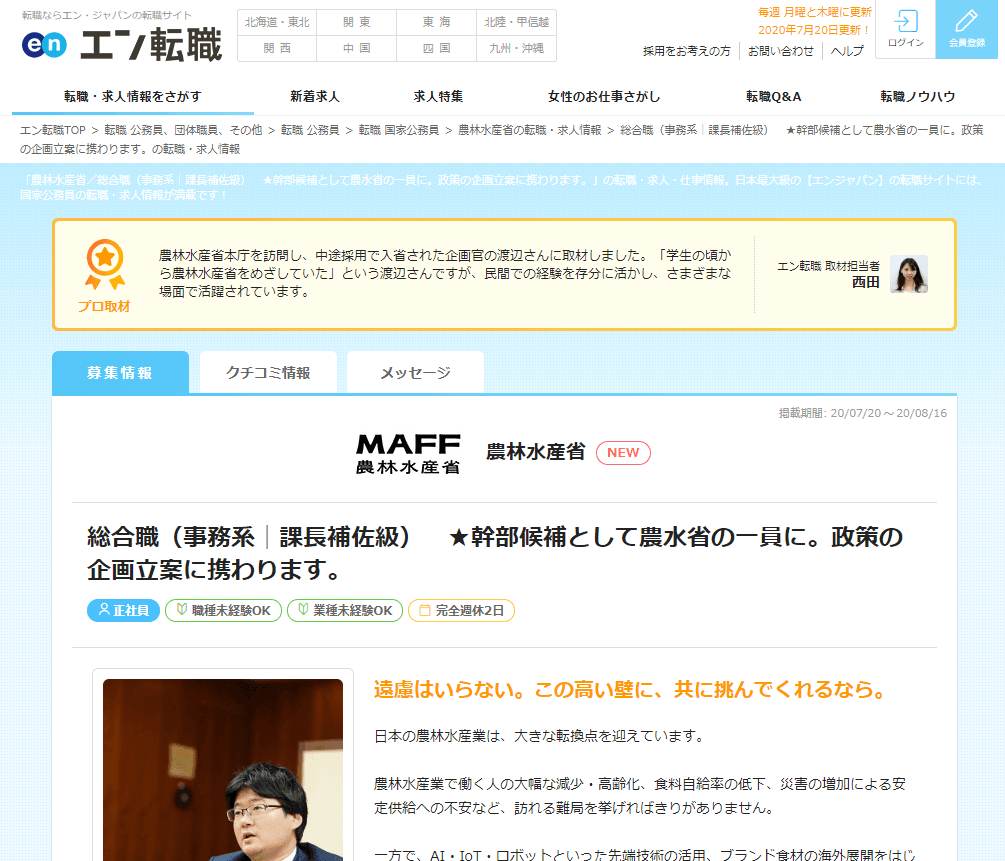Screen dimensions: 1005x861
Task: Click the MAFF 農林水産省 logo
Action: 408,453
